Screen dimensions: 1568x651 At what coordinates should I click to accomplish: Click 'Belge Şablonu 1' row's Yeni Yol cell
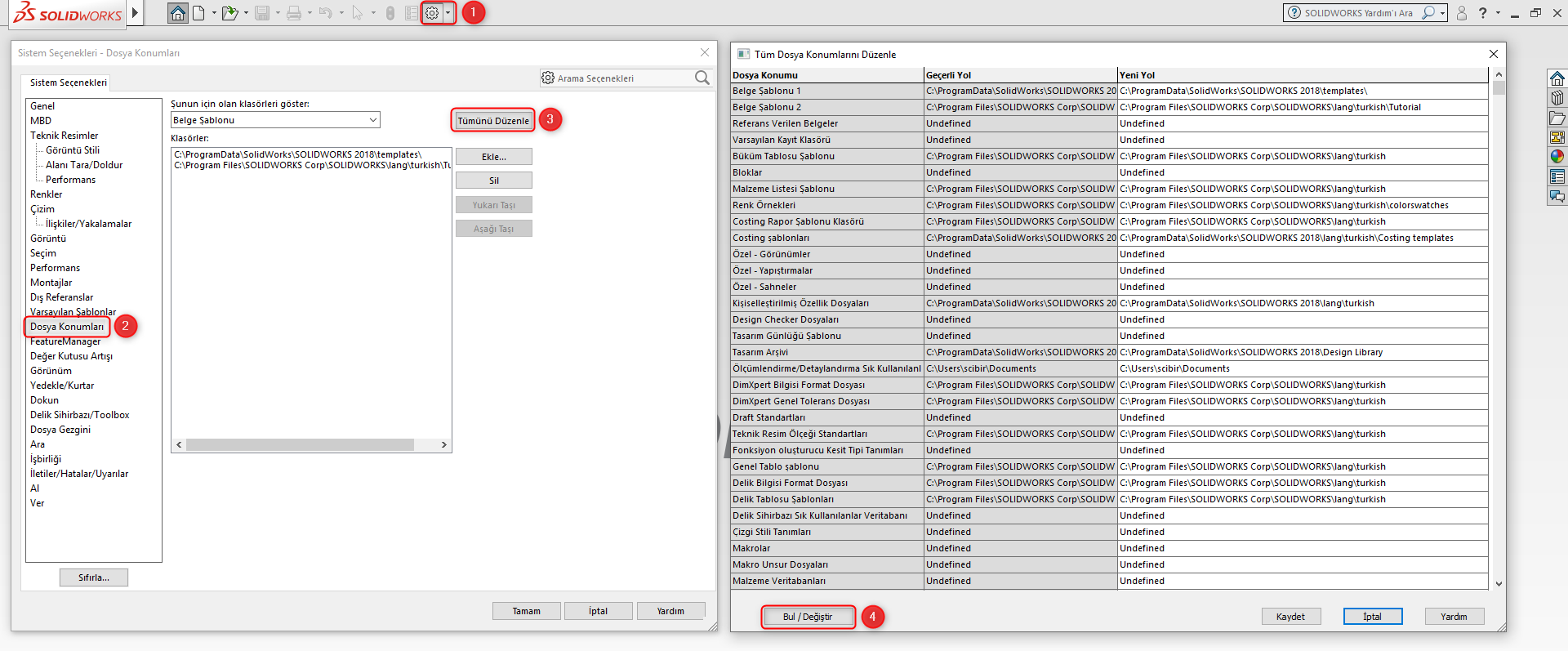point(1303,91)
